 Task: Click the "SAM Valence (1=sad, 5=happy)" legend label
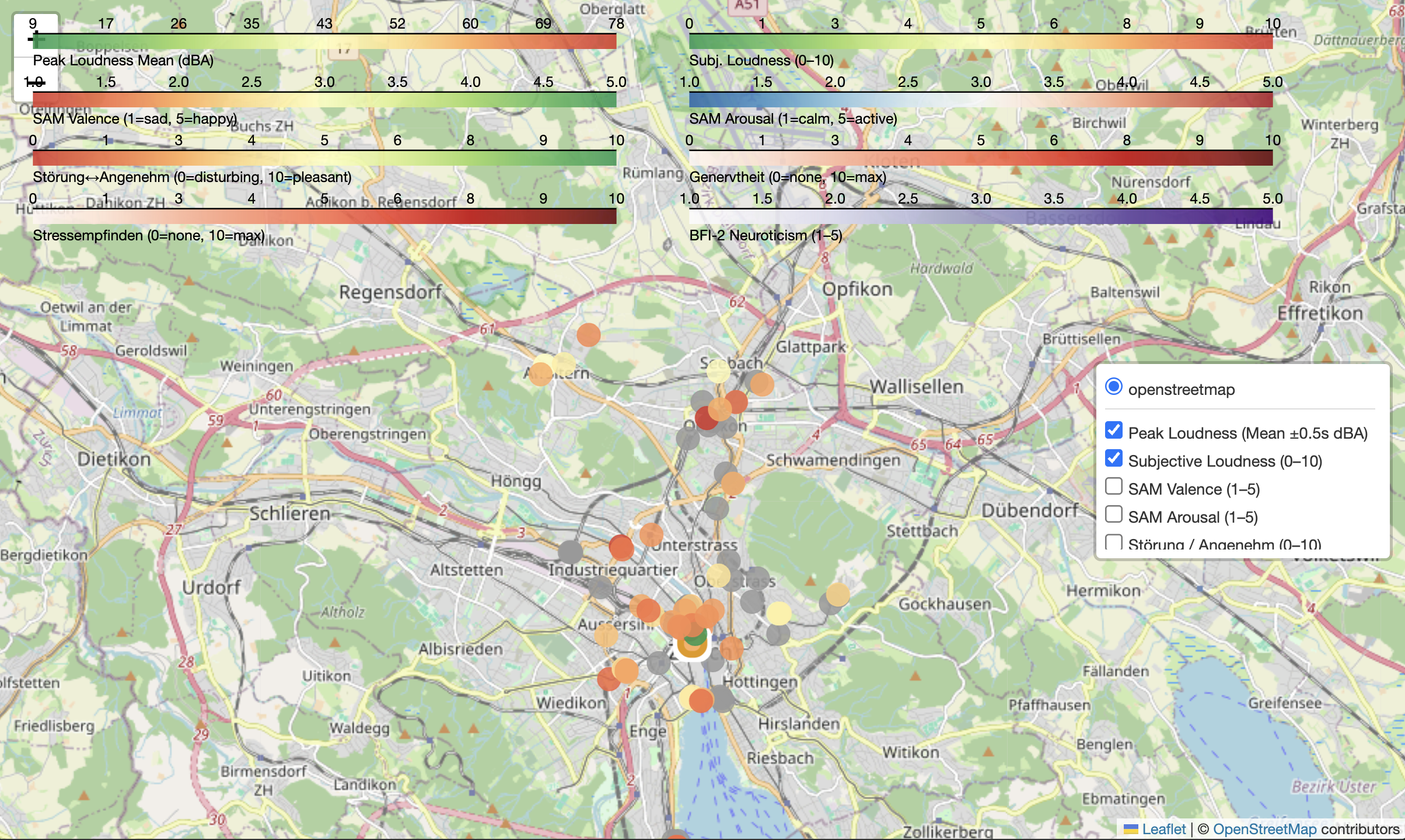pyautogui.click(x=135, y=118)
